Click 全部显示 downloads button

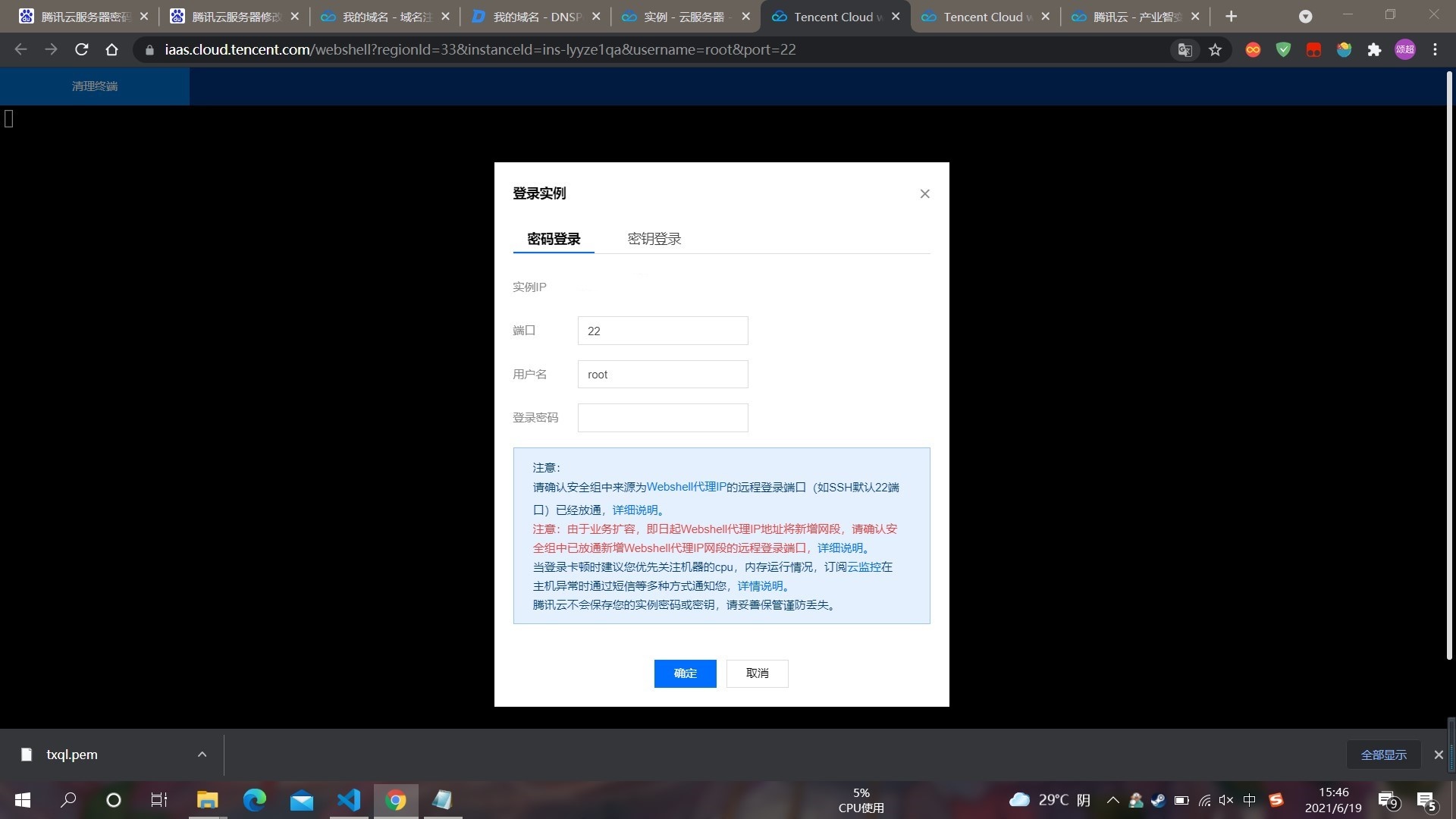click(1383, 755)
